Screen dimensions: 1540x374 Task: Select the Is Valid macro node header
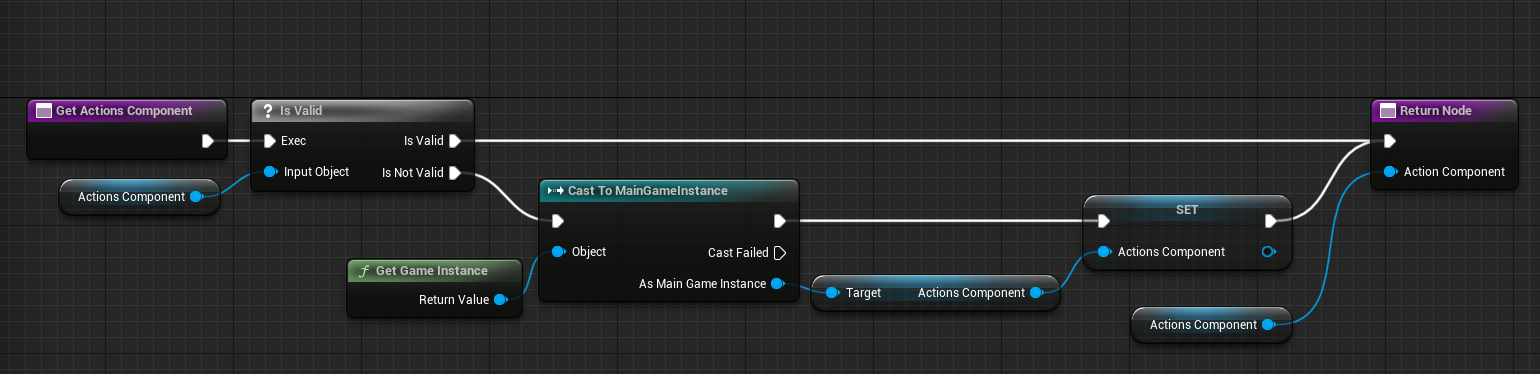click(361, 111)
